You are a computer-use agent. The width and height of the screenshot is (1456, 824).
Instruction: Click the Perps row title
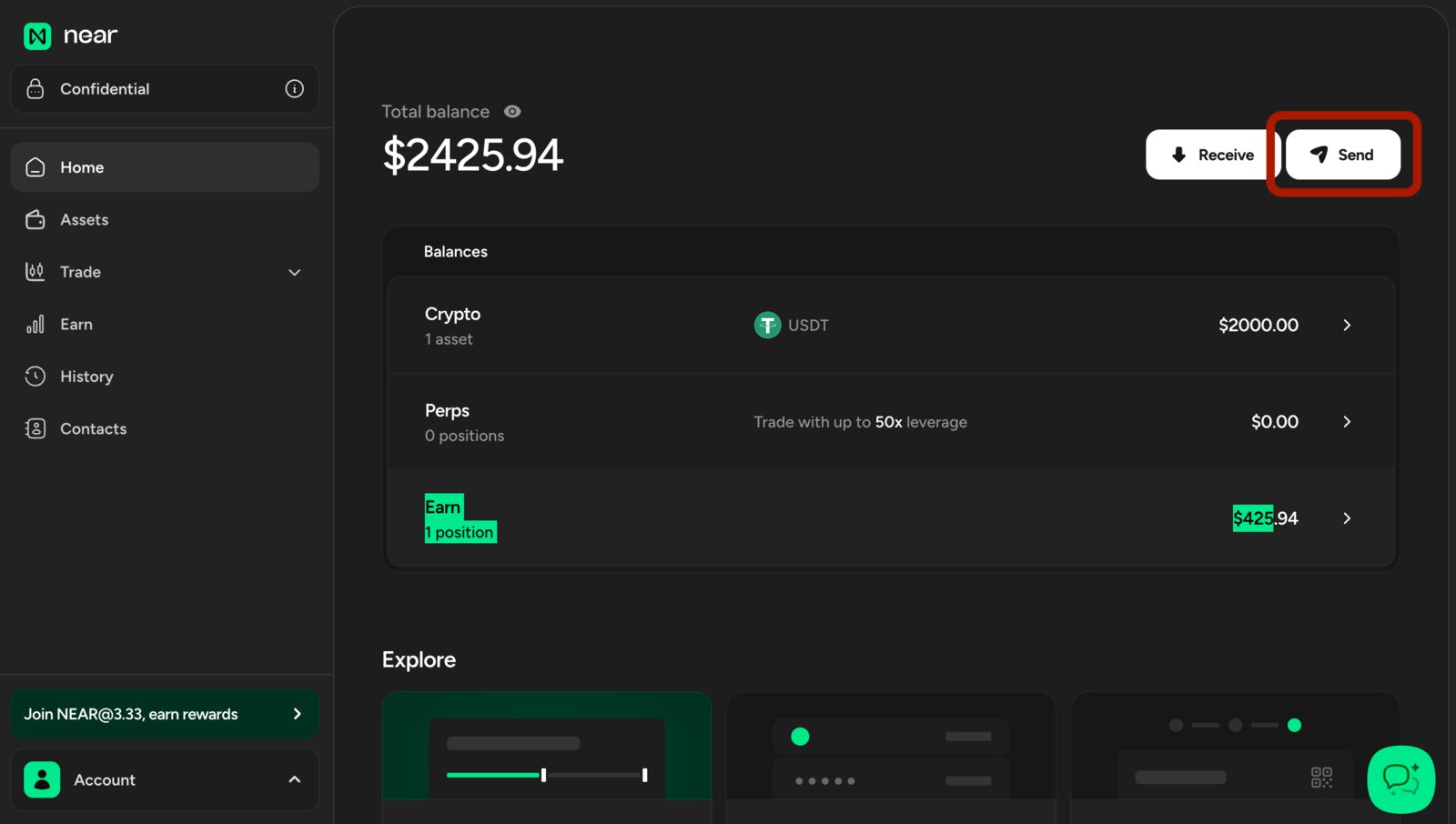tap(447, 410)
